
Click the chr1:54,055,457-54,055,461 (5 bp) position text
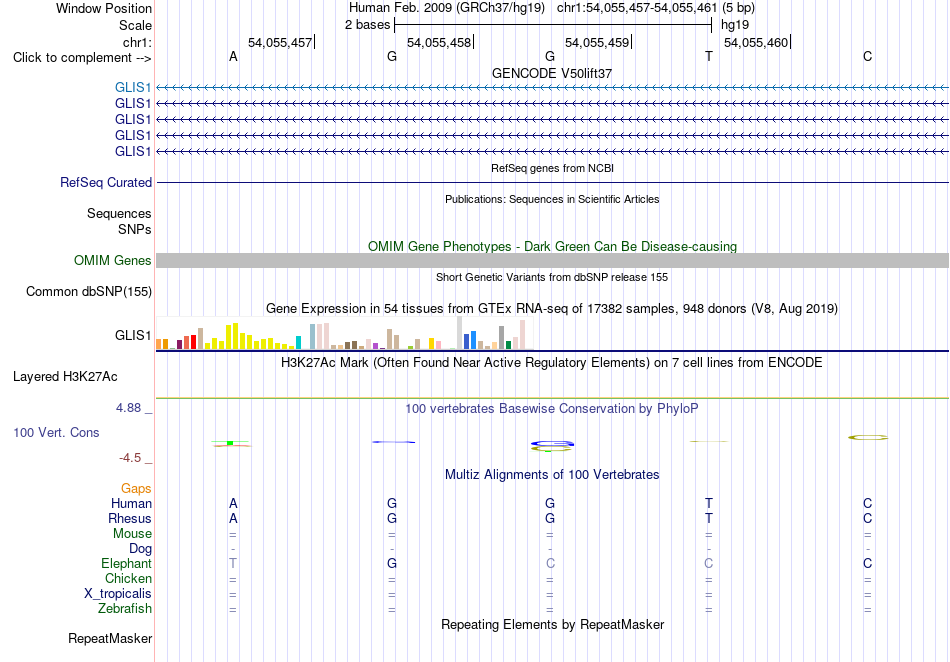[x=656, y=8]
